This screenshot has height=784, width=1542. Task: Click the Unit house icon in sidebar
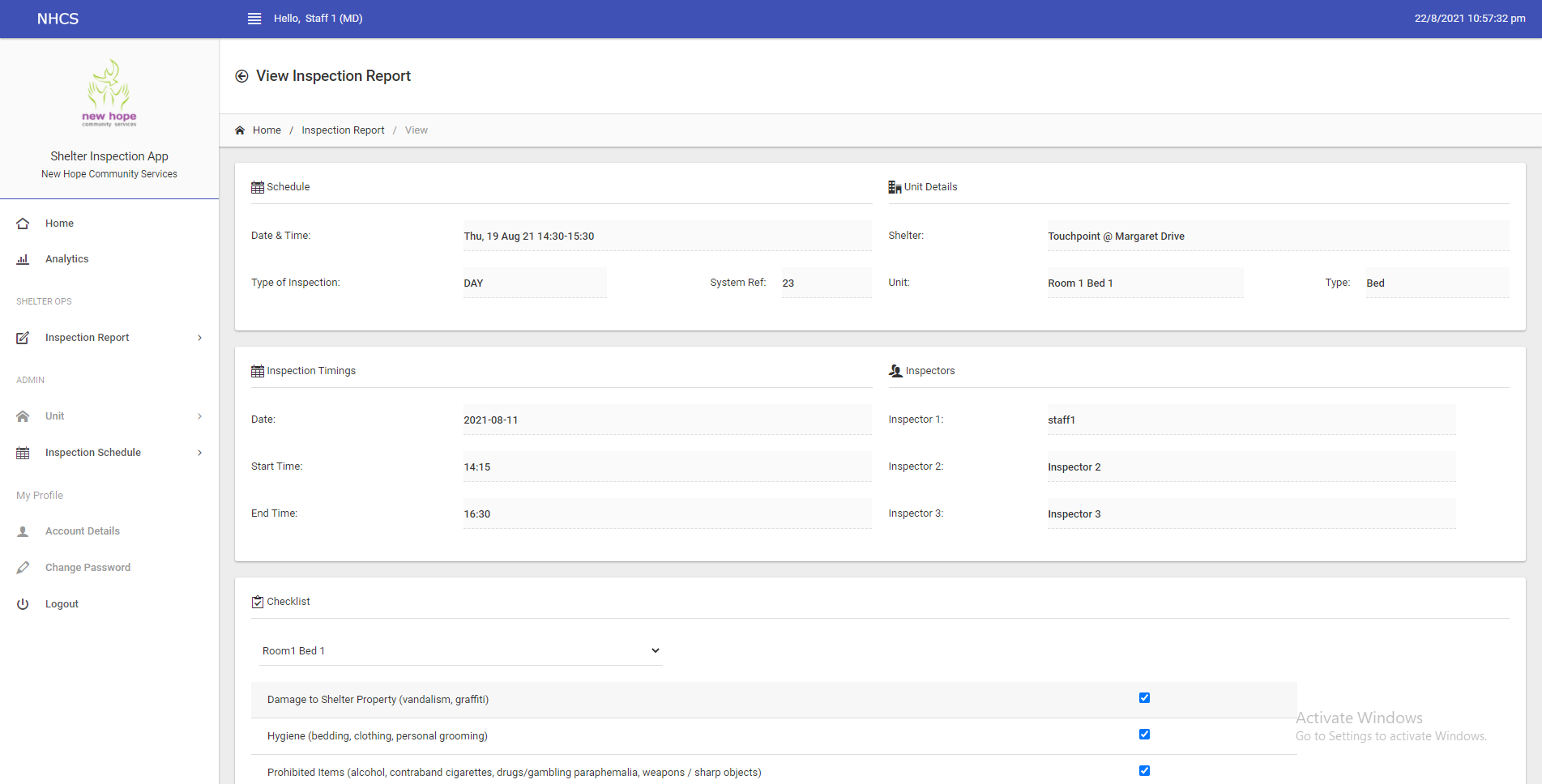click(x=23, y=416)
